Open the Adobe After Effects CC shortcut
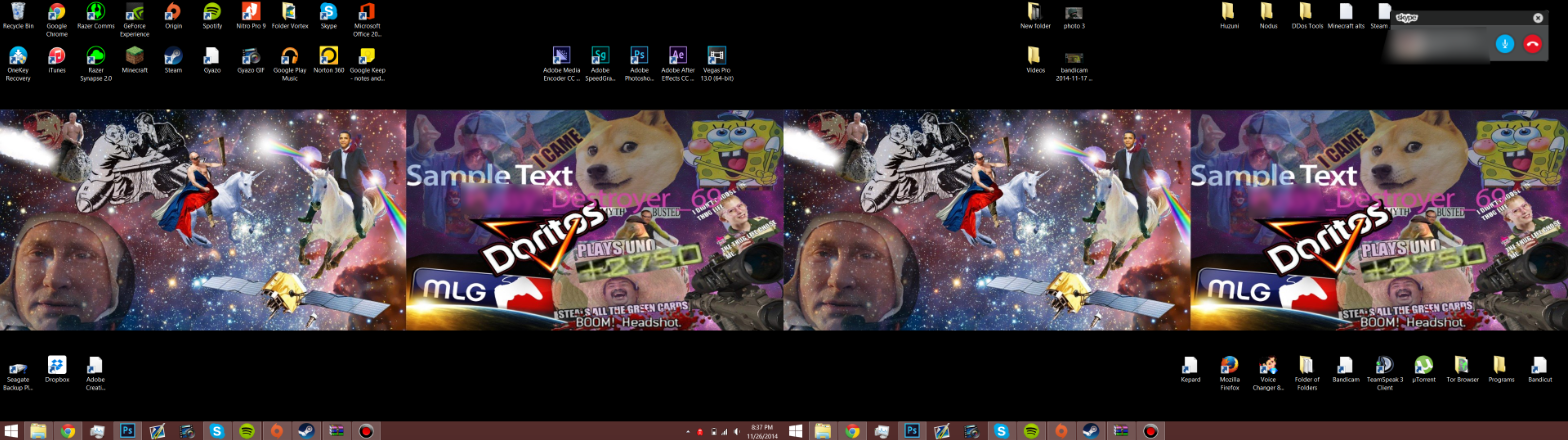This screenshot has width=1568, height=440. coord(677,63)
